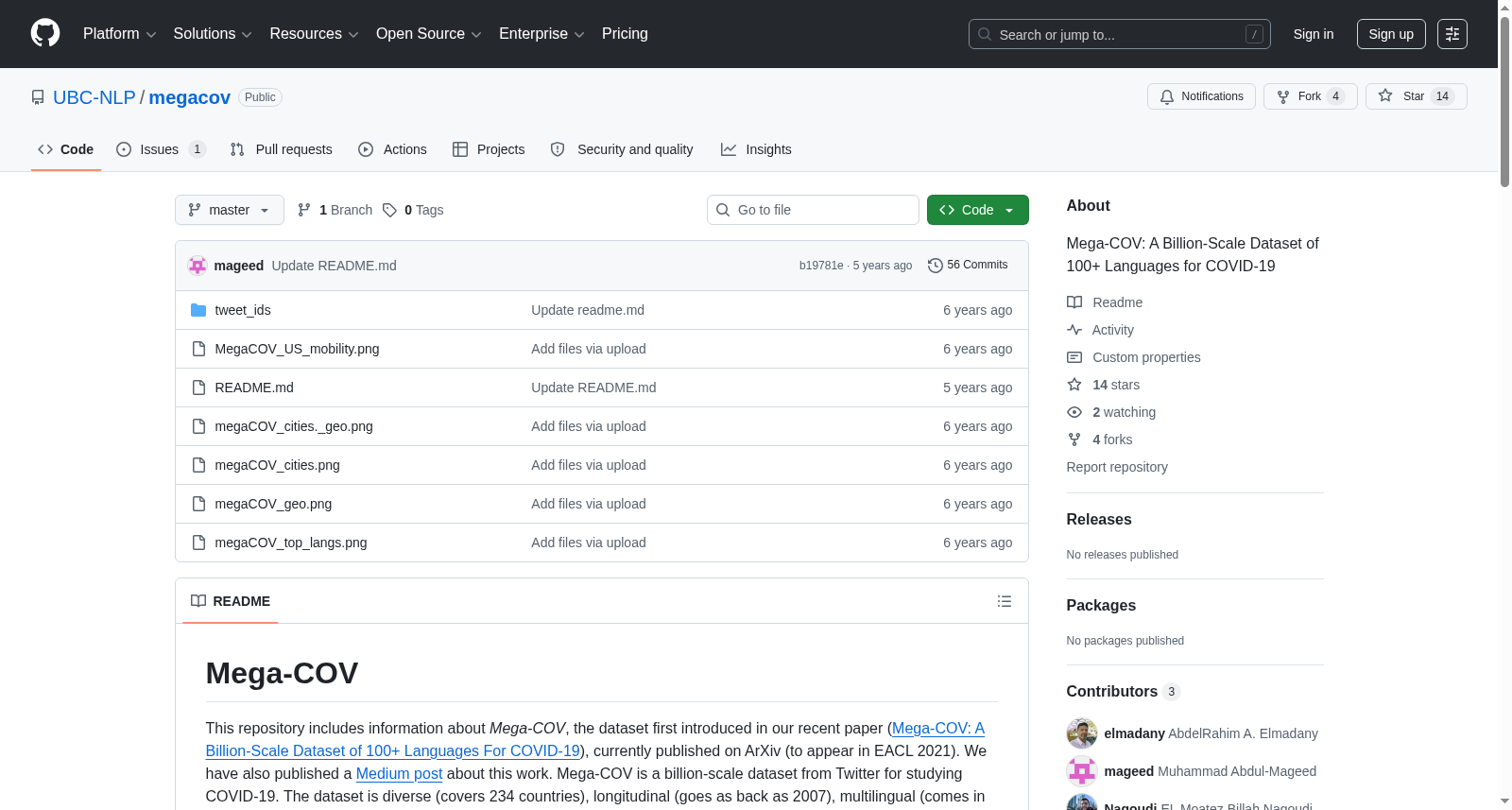This screenshot has height=810, width=1512.
Task: Open the megaCOV_cities.png file
Action: (x=277, y=465)
